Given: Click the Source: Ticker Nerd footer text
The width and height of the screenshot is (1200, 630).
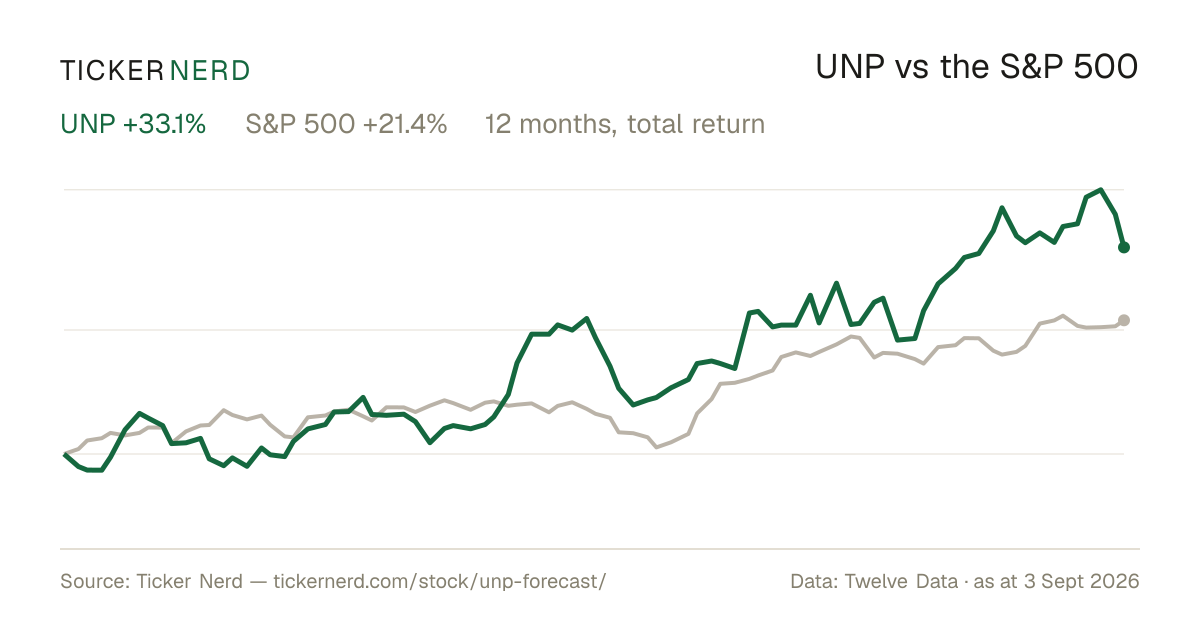Looking at the screenshot, I should [x=151, y=581].
